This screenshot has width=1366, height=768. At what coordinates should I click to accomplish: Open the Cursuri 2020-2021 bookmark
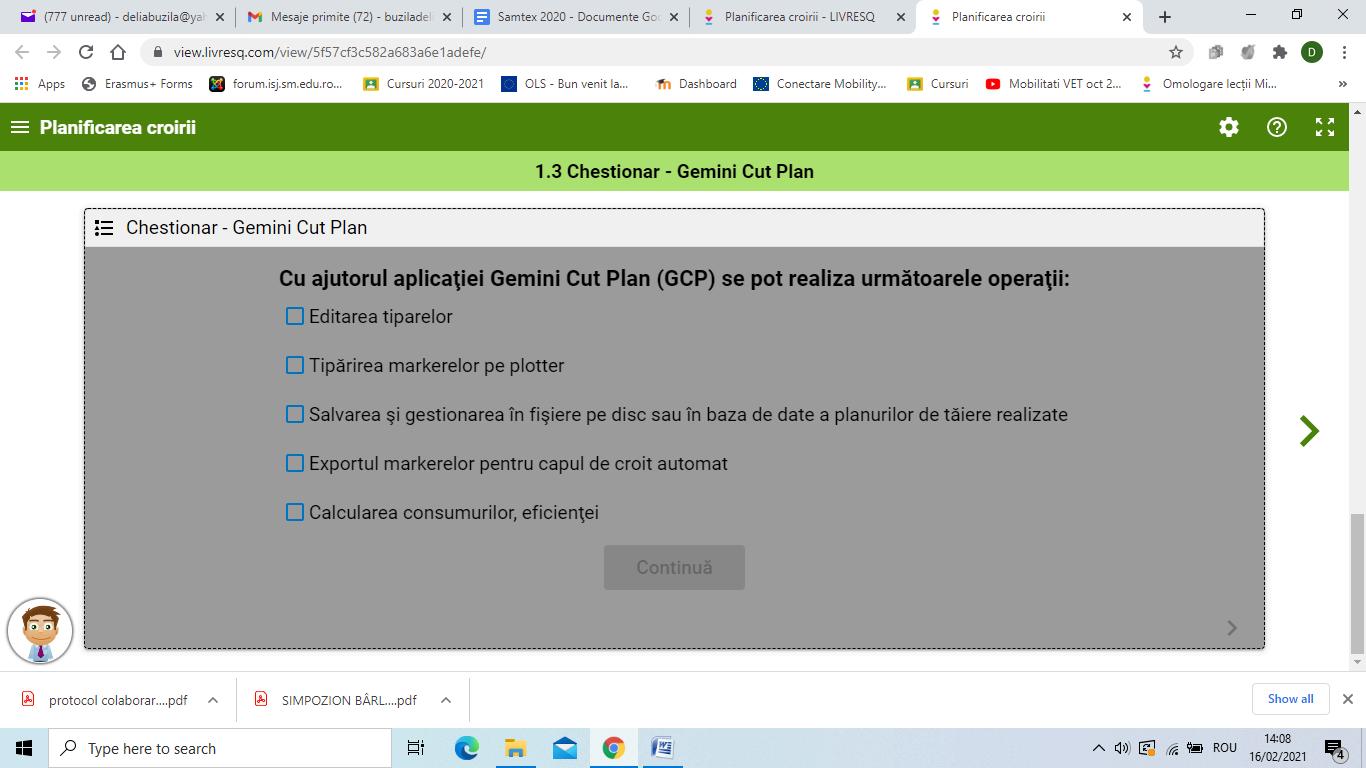coord(423,84)
